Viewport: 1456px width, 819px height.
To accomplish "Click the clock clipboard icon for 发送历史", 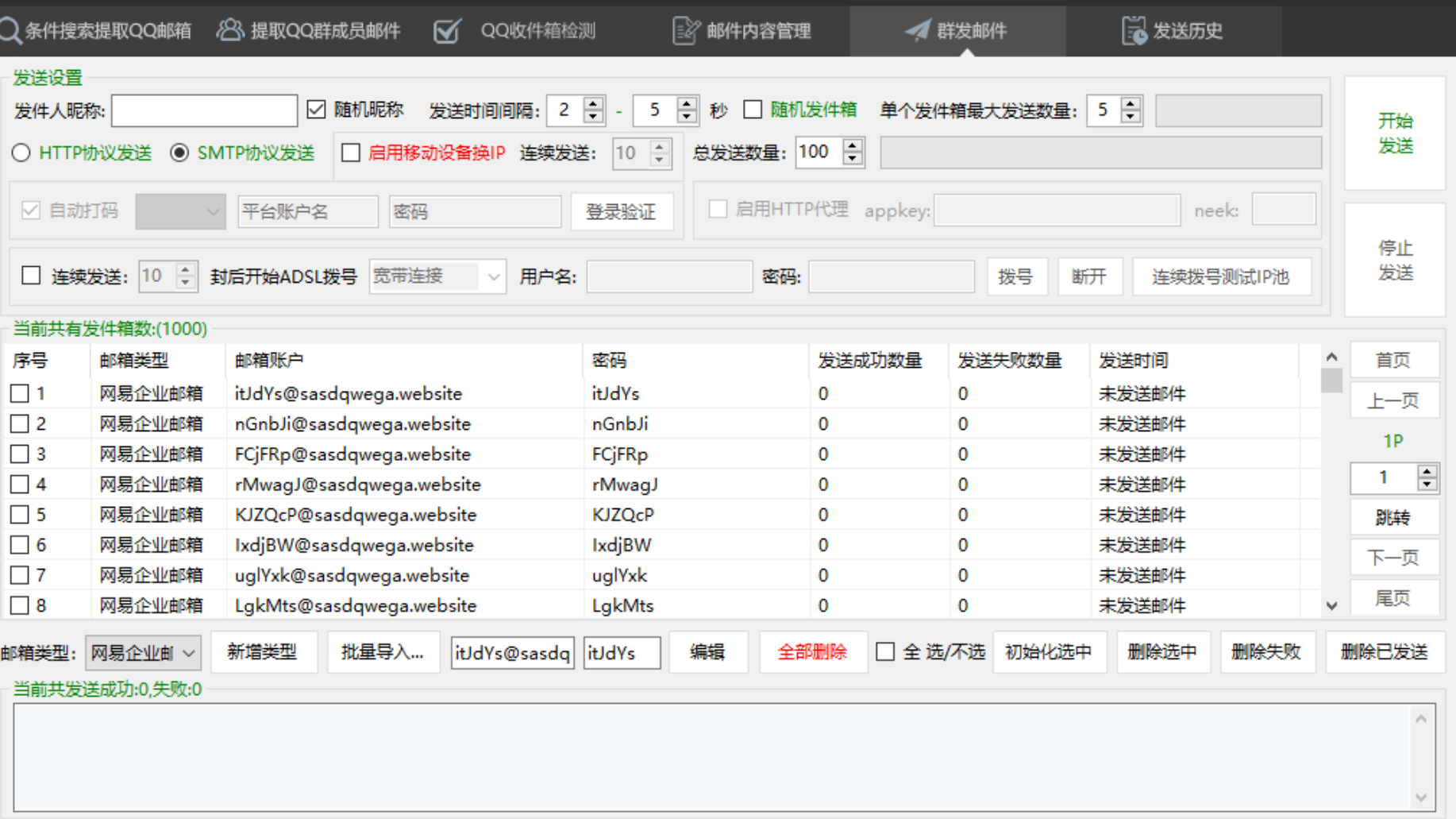I will (x=1134, y=31).
